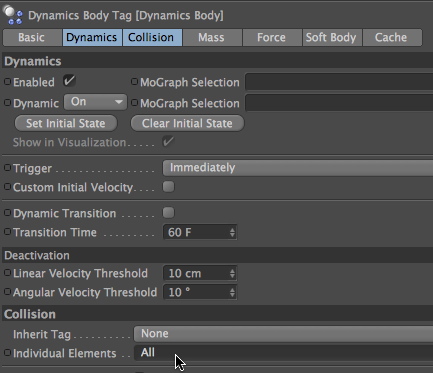The width and height of the screenshot is (433, 373).
Task: Click the keyframe dot beside Dynamic
Action: 7,103
